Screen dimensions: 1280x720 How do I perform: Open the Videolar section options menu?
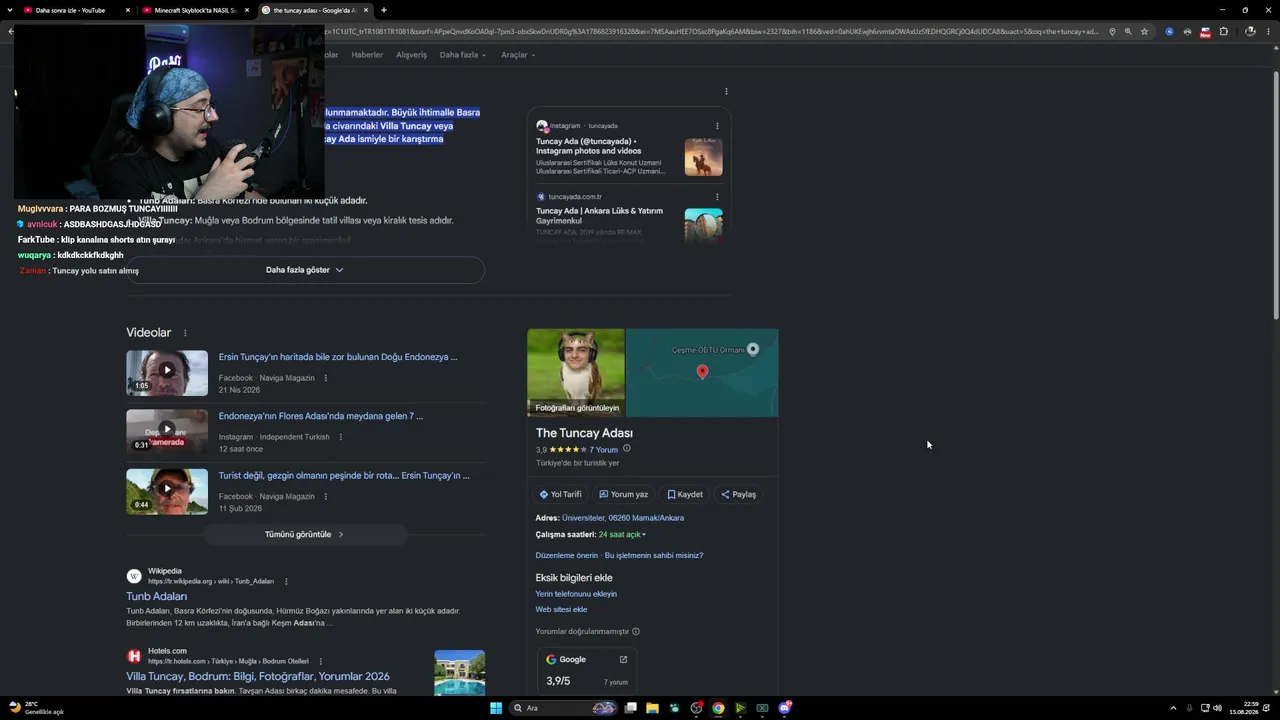tap(185, 333)
